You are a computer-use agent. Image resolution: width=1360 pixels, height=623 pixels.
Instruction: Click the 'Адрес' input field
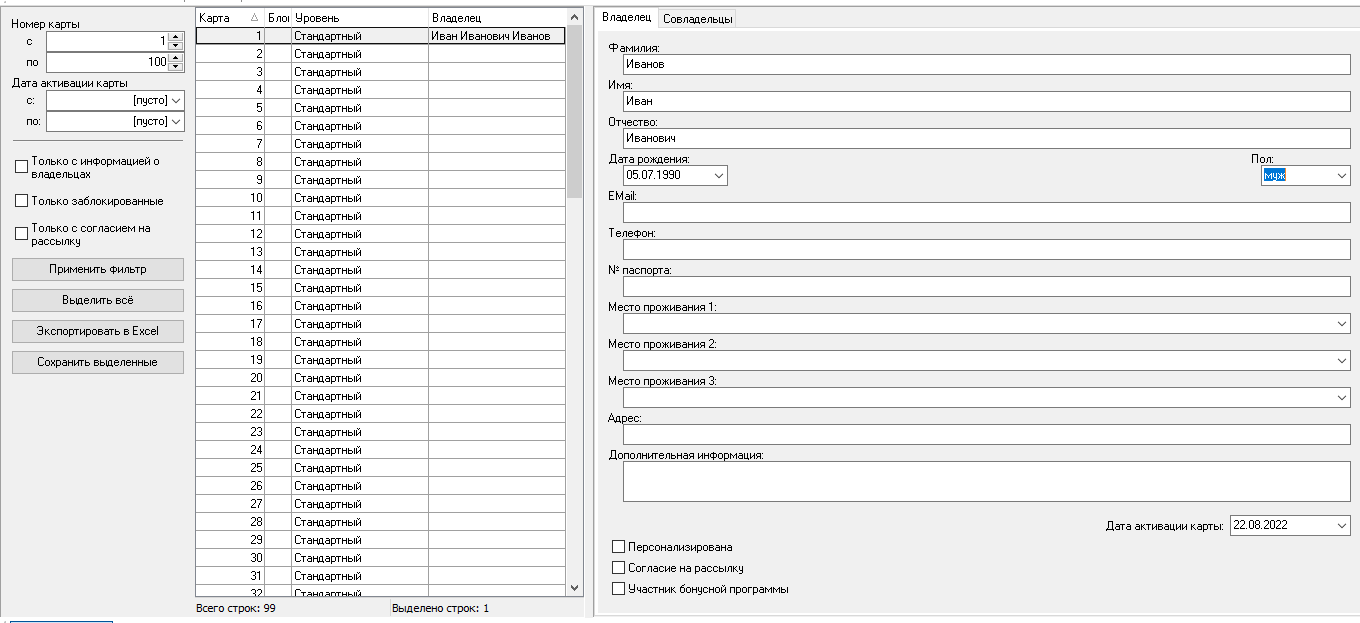986,434
